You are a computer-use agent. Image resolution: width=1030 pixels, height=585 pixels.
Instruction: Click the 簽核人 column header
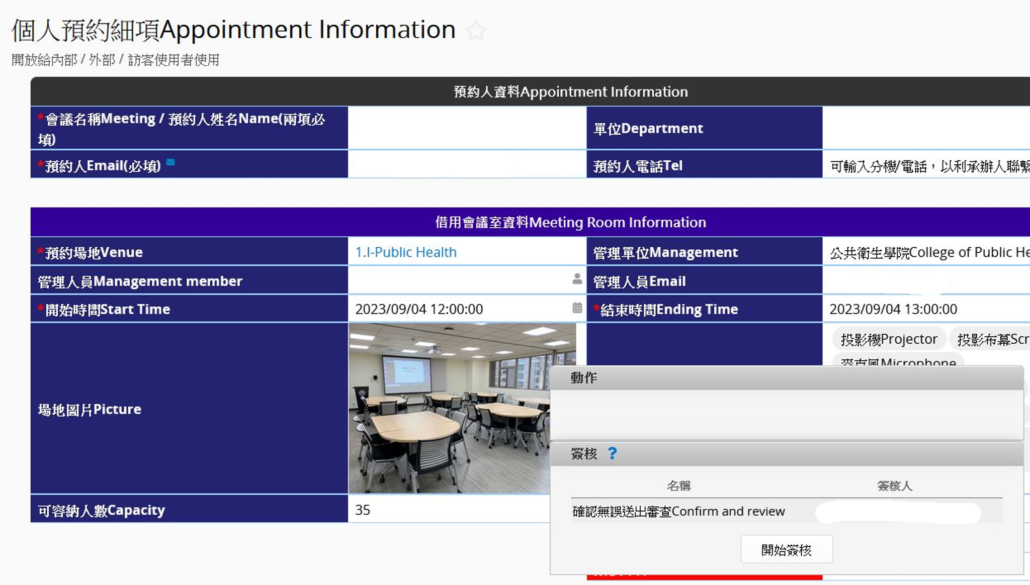tap(894, 486)
